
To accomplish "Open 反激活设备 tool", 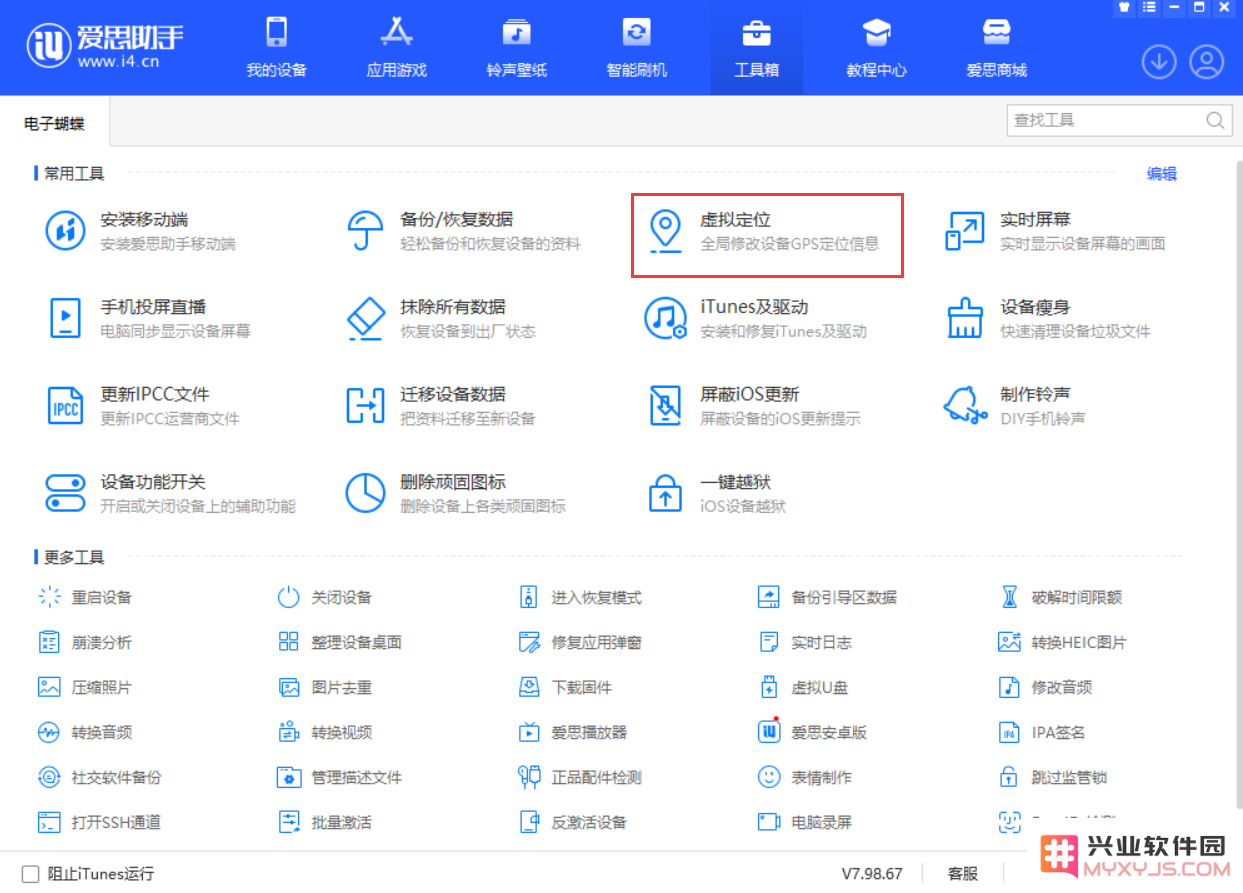I will click(x=573, y=822).
